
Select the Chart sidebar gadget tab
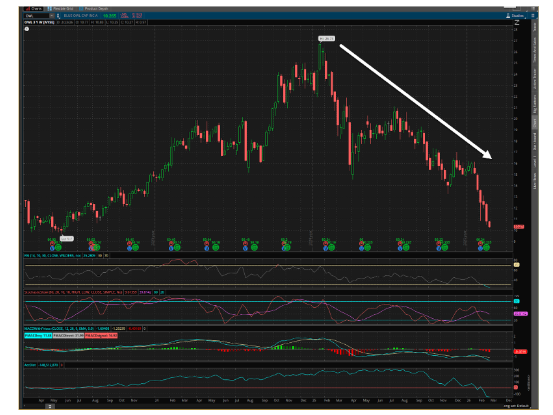[x=535, y=123]
